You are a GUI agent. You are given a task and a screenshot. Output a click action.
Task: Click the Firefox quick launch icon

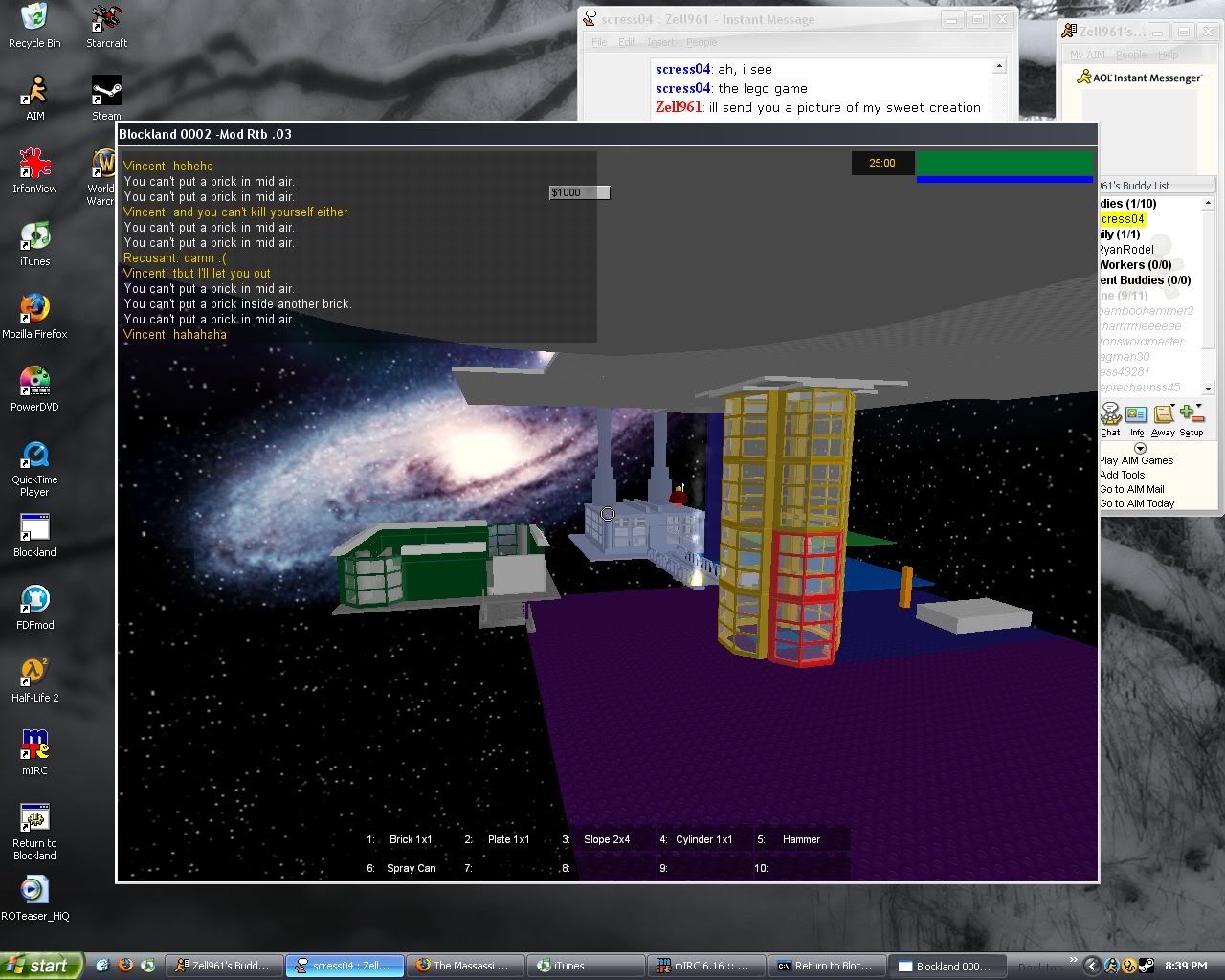(125, 966)
